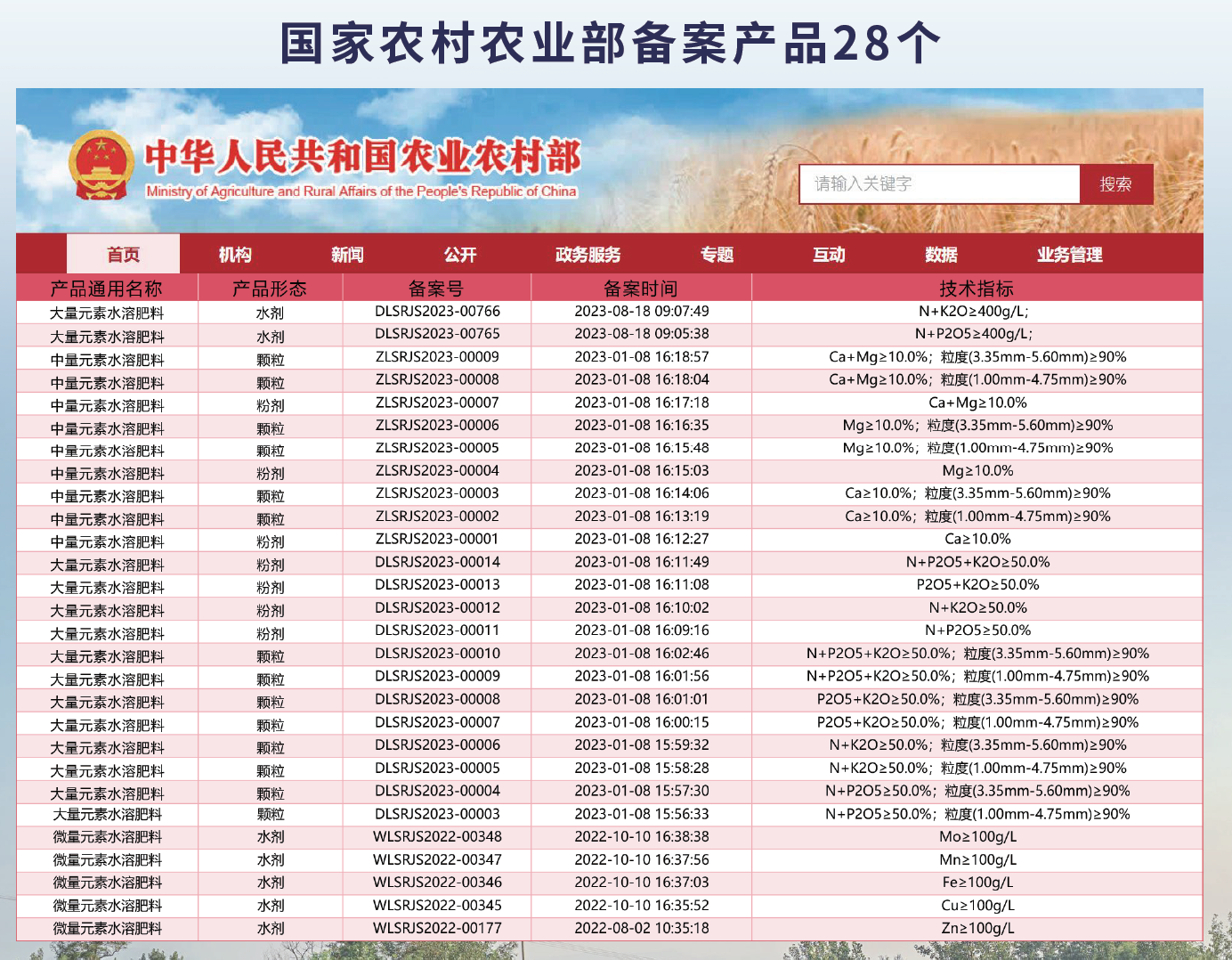This screenshot has width=1232, height=960.
Task: Click indicator Mn≥100g/L
Action: tap(977, 859)
